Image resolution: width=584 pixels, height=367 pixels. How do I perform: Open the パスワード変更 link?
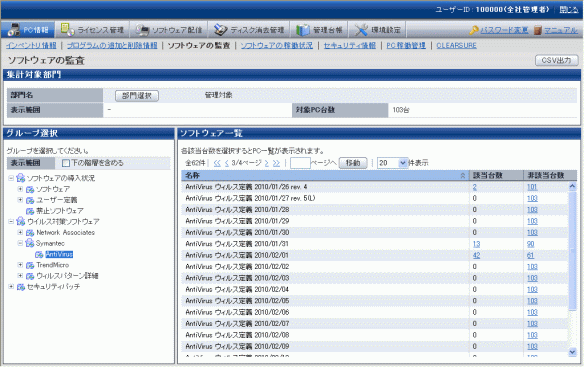coord(504,30)
